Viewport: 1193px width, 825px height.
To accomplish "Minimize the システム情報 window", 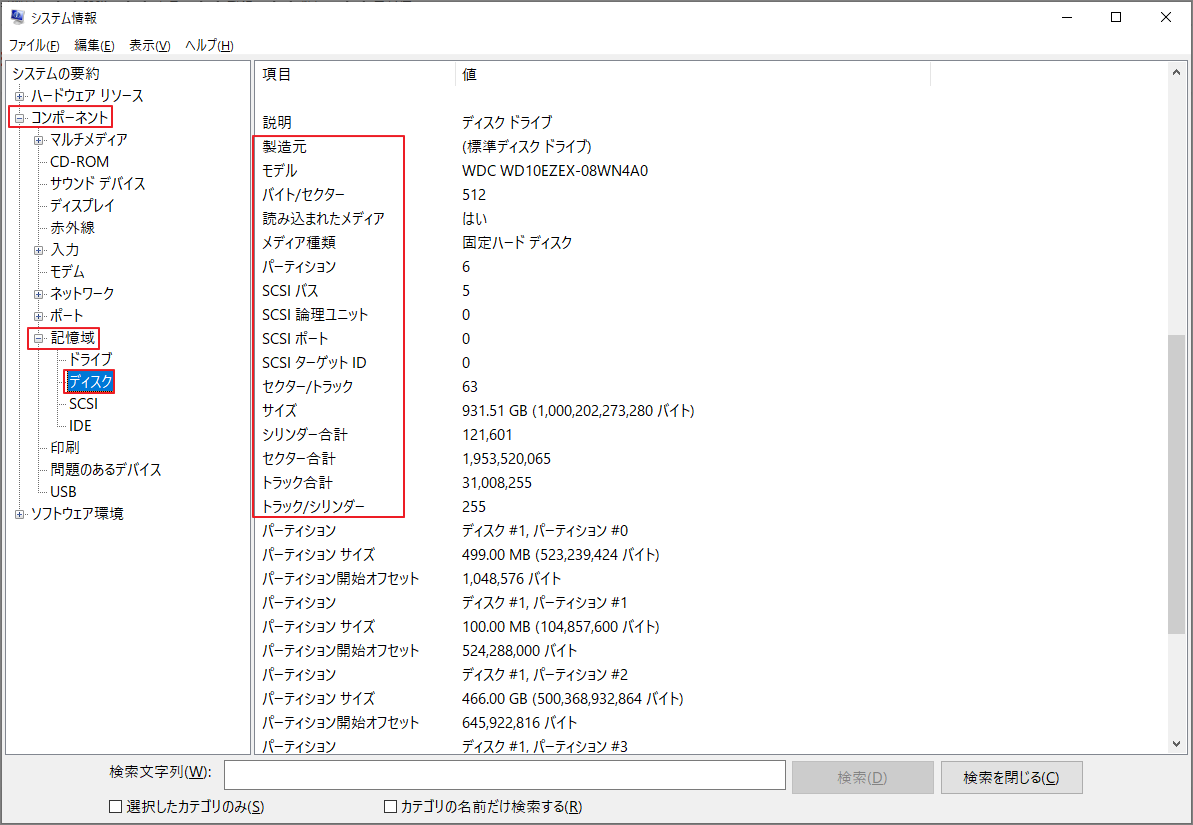I will pyautogui.click(x=1067, y=18).
